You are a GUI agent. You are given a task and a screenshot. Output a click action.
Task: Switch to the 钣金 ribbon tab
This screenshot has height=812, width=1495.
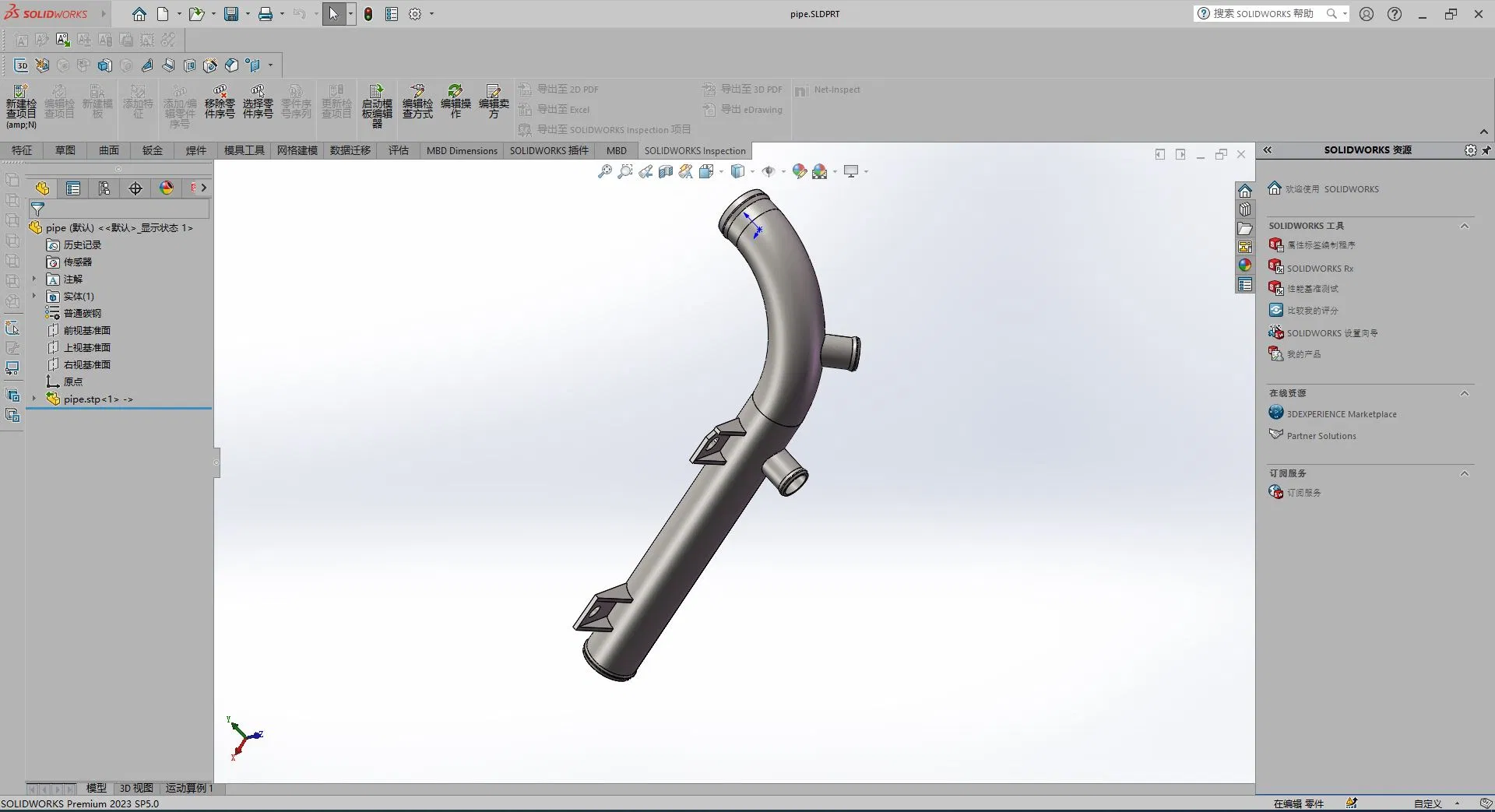pyautogui.click(x=153, y=151)
